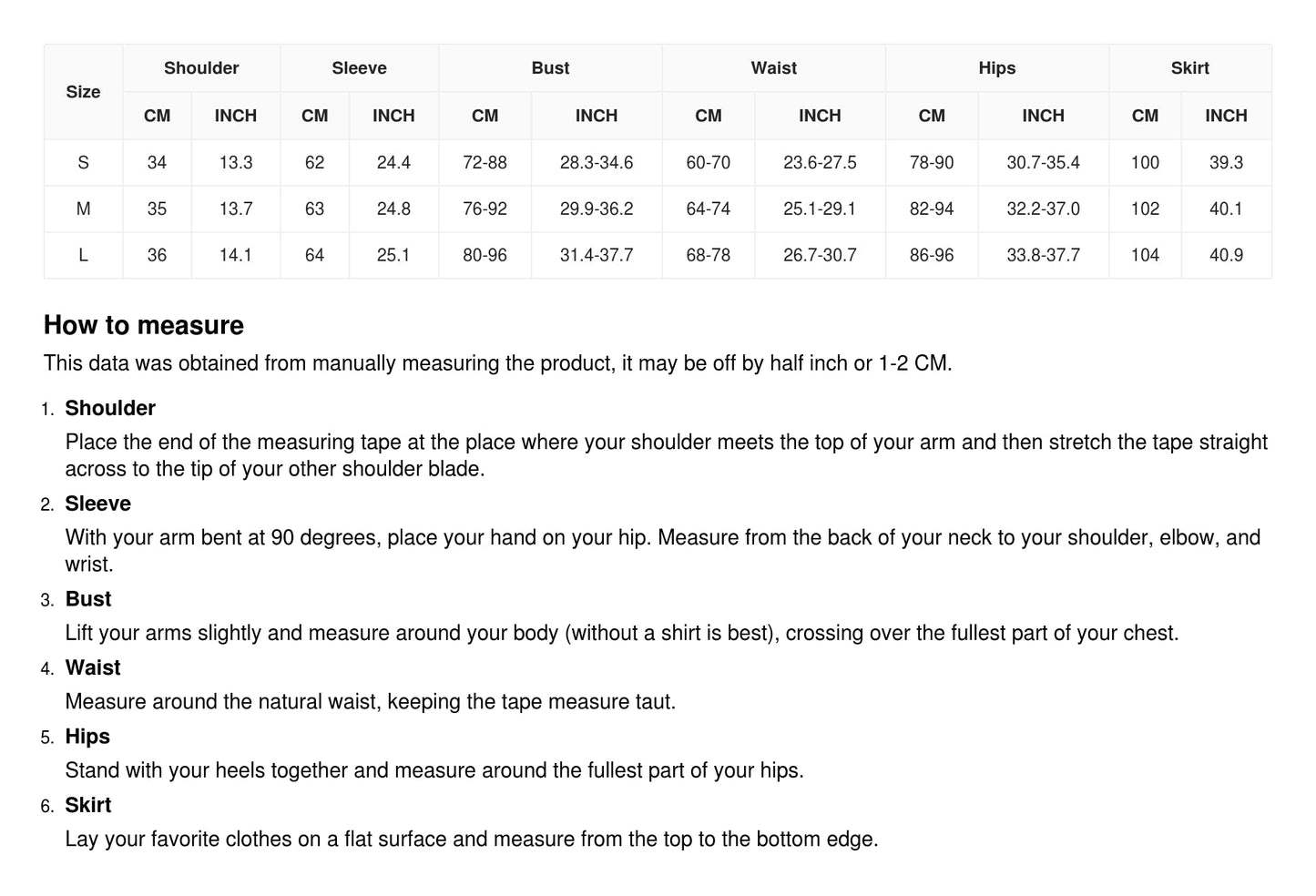
Task: Click the bust cell reading 72-88
Action: pos(485,163)
